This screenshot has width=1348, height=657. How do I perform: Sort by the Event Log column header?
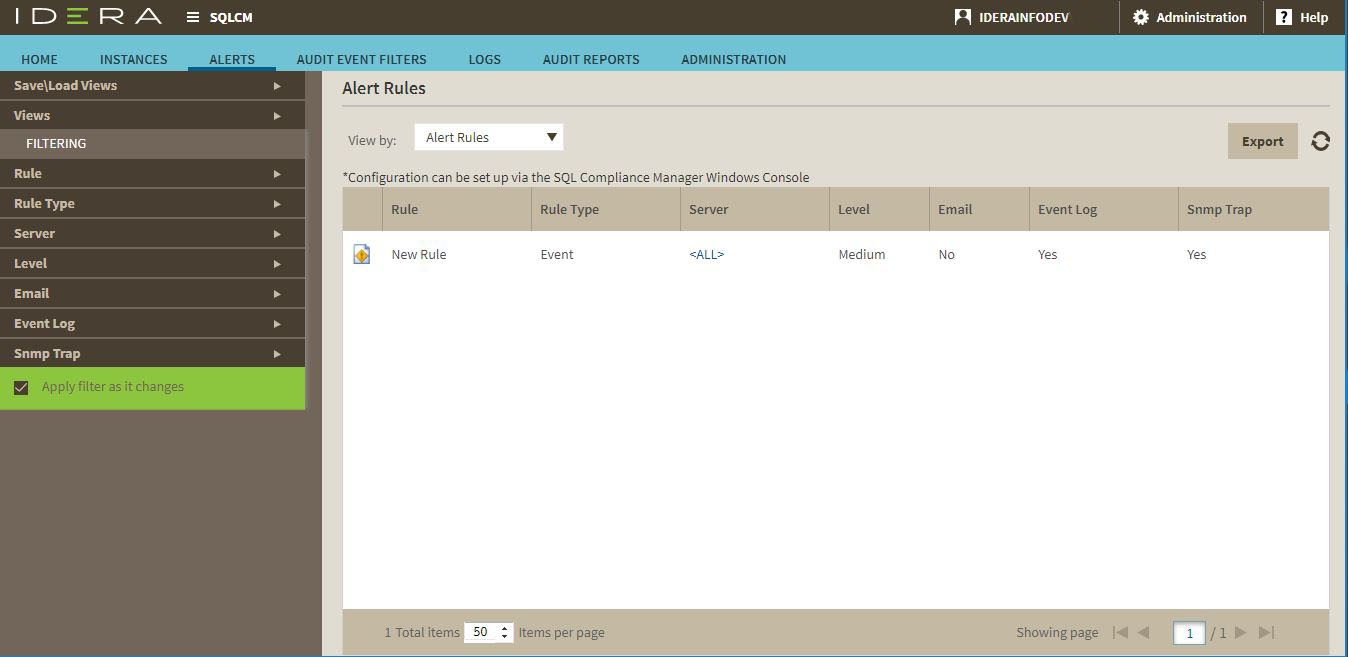[1104, 209]
